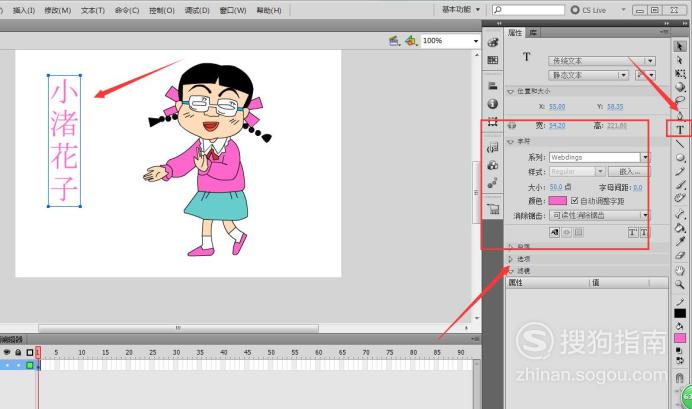Toggle the green outline box of layer
The width and height of the screenshot is (692, 409).
coord(30,365)
